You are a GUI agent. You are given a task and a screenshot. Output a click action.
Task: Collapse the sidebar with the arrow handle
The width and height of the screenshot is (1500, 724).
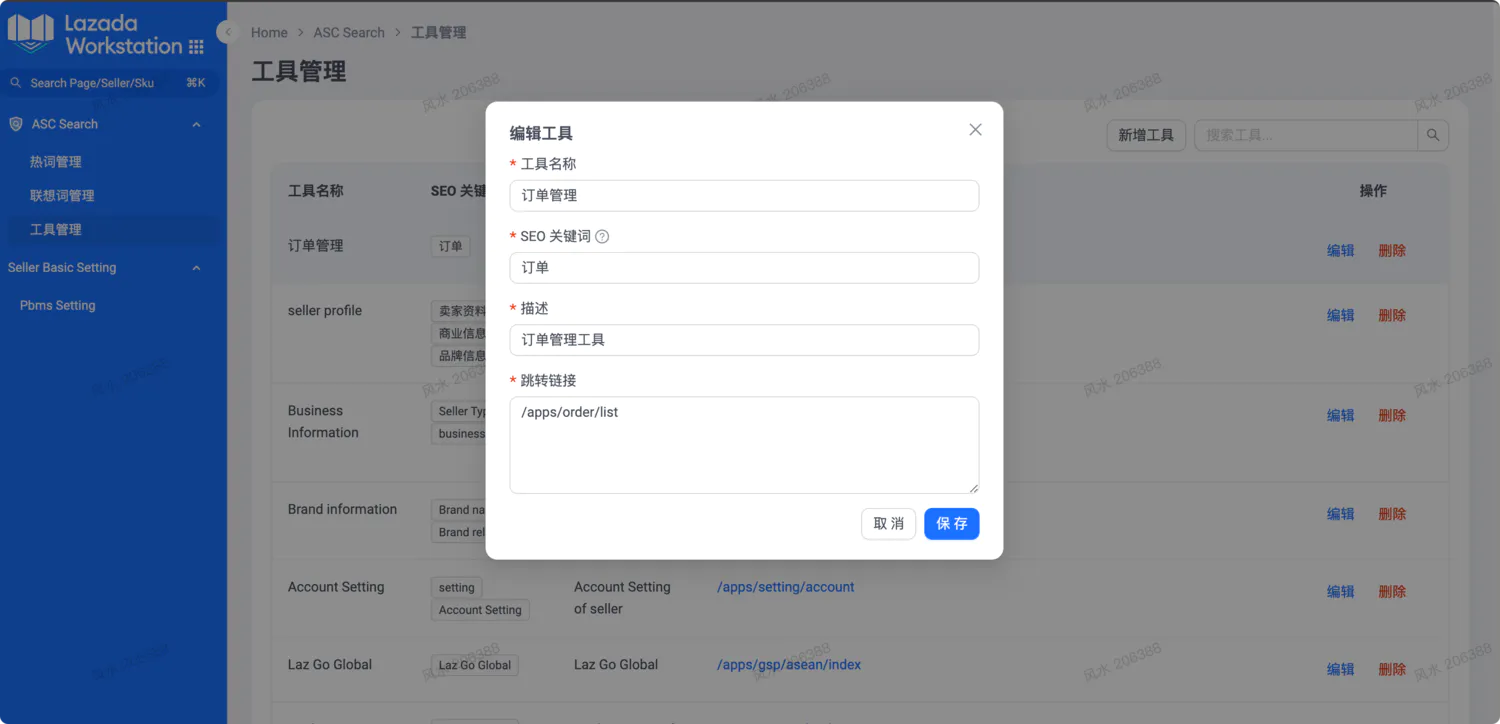coord(227,32)
